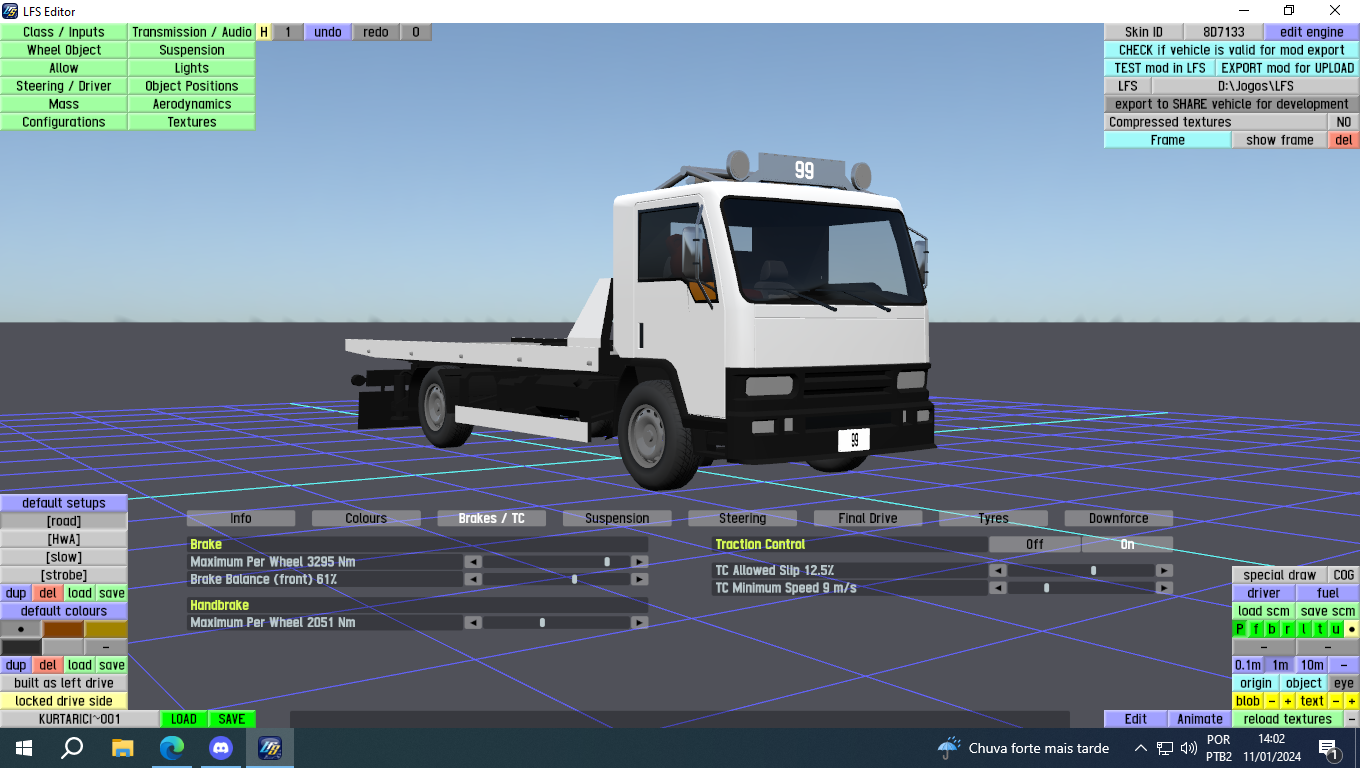Click the LFS Editor taskbar icon
The height and width of the screenshot is (768, 1360).
click(270, 748)
